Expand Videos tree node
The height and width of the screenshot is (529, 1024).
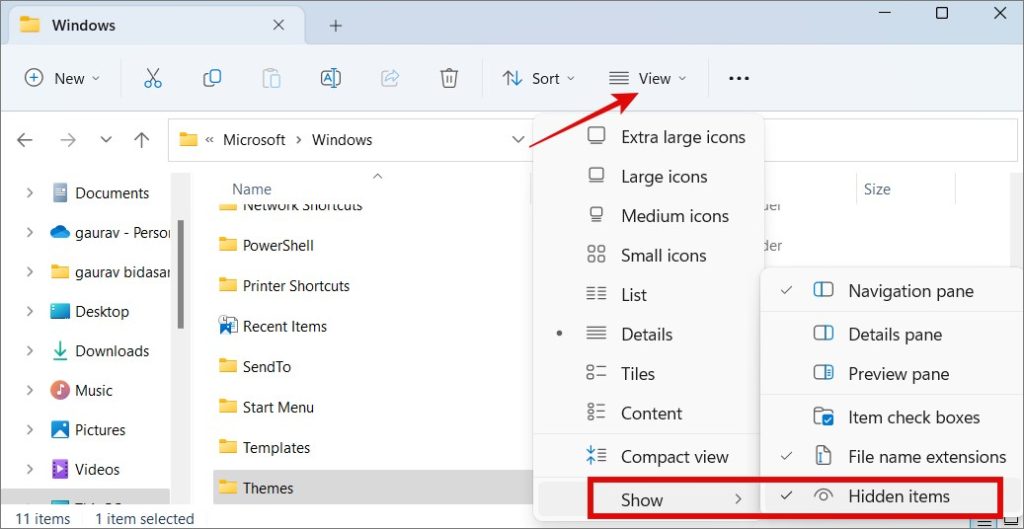pos(29,470)
